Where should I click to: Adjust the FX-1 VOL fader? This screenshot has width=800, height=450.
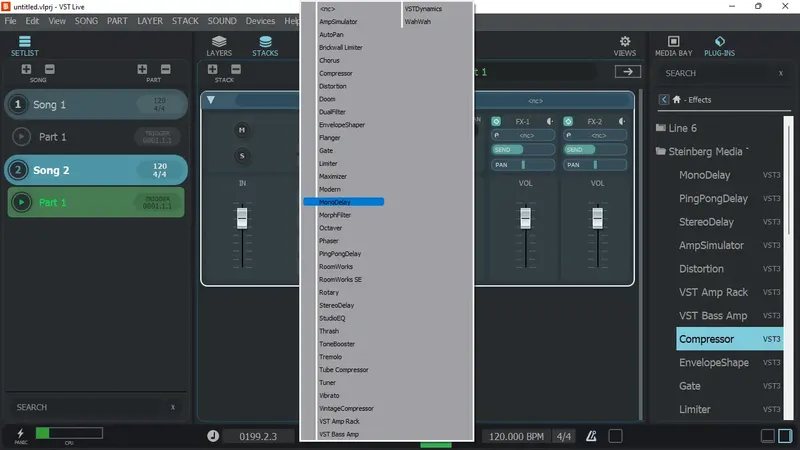pos(525,219)
